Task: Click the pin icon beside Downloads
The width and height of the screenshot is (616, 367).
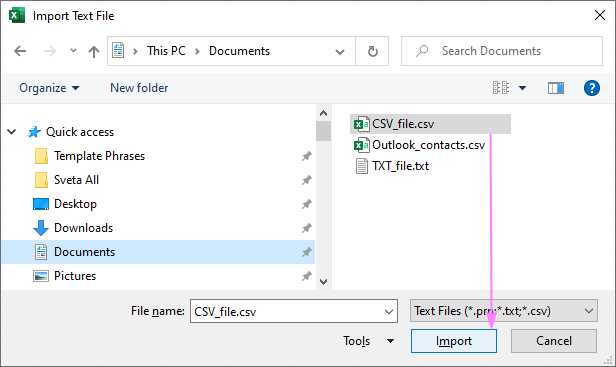Action: (306, 228)
